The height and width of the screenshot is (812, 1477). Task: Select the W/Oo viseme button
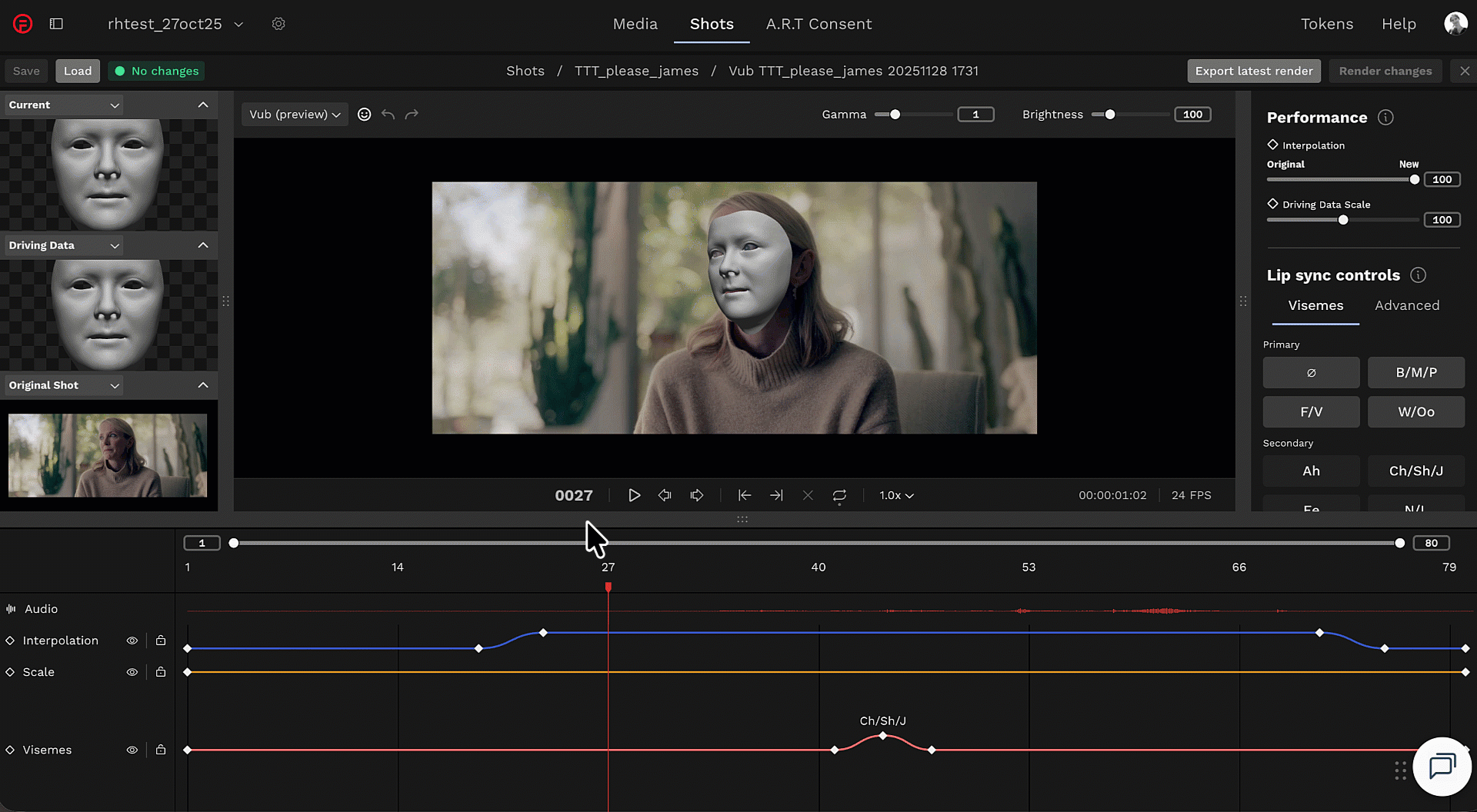(x=1416, y=412)
